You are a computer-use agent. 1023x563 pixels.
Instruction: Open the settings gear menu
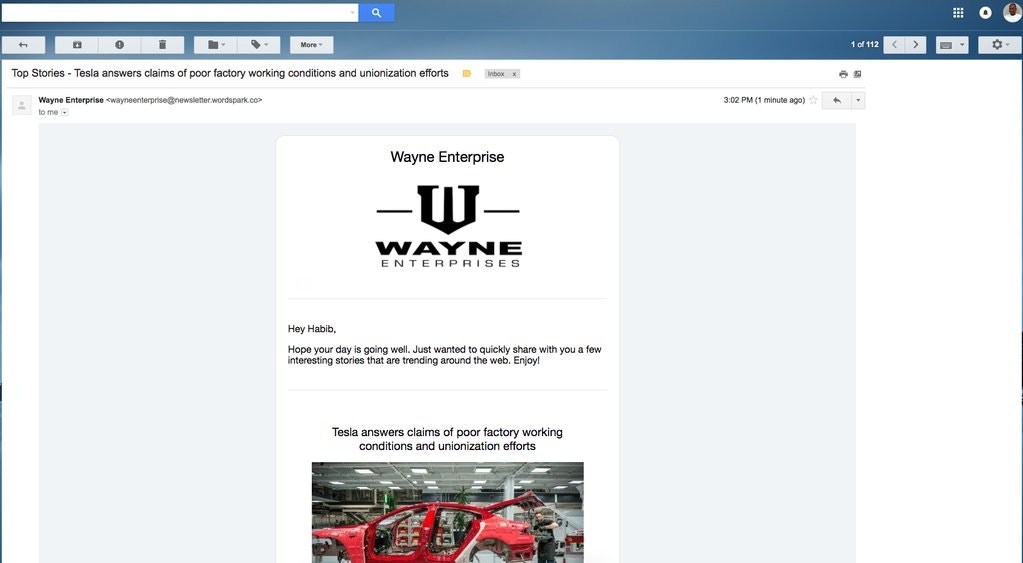[x=1000, y=45]
